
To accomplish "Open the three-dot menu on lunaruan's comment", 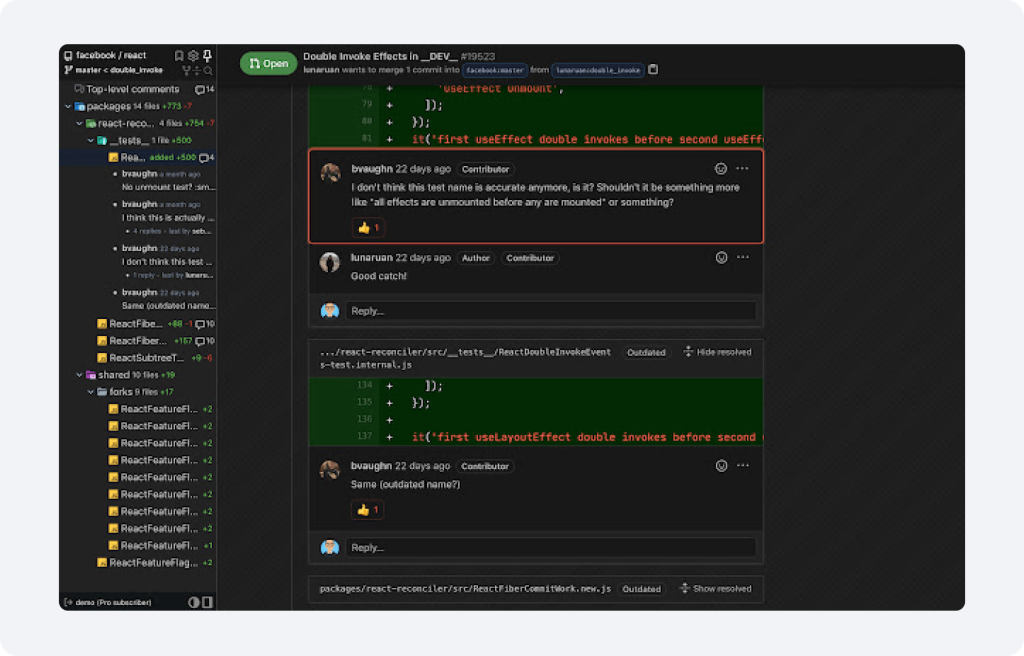I will click(743, 257).
